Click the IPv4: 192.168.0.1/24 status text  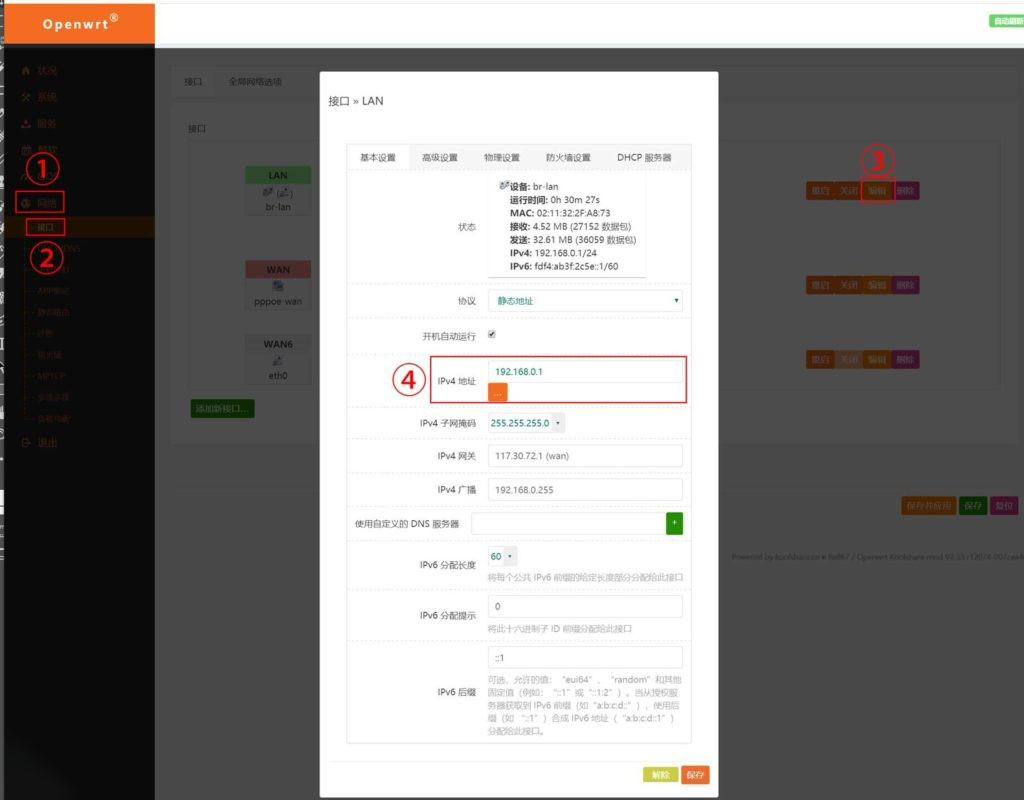(553, 253)
